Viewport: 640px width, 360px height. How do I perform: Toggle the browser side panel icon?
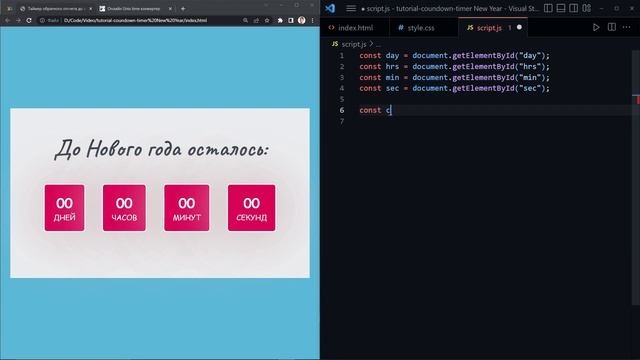pos(291,20)
